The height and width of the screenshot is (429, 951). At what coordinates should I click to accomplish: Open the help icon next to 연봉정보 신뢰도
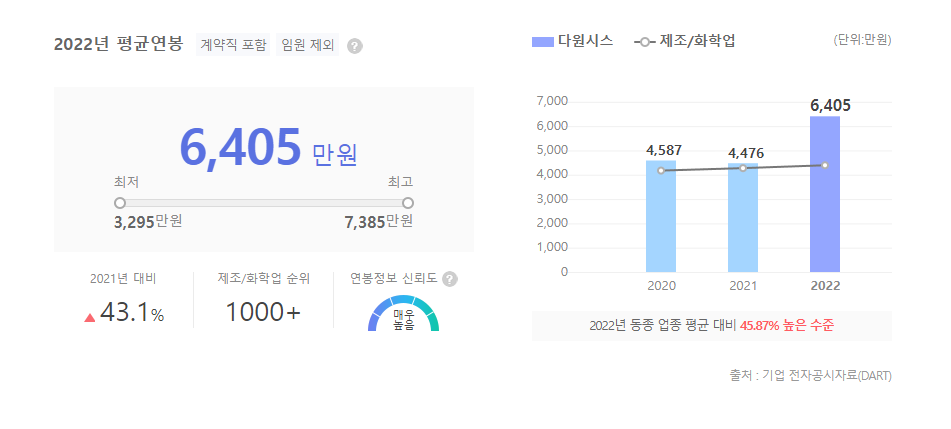(449, 279)
